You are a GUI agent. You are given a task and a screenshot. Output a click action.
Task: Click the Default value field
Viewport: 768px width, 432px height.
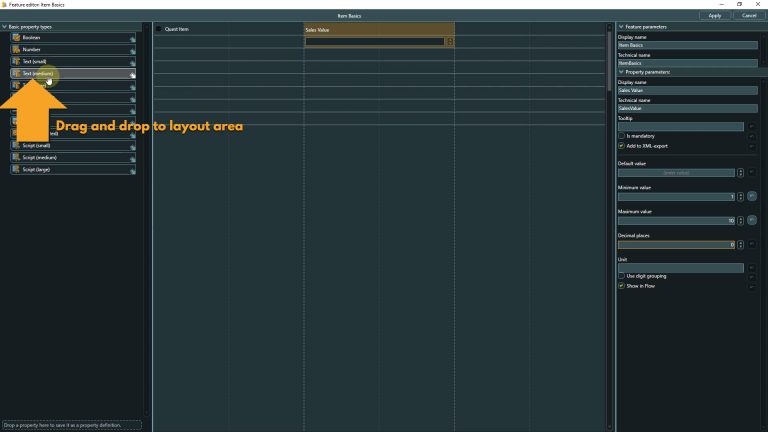[x=676, y=172]
